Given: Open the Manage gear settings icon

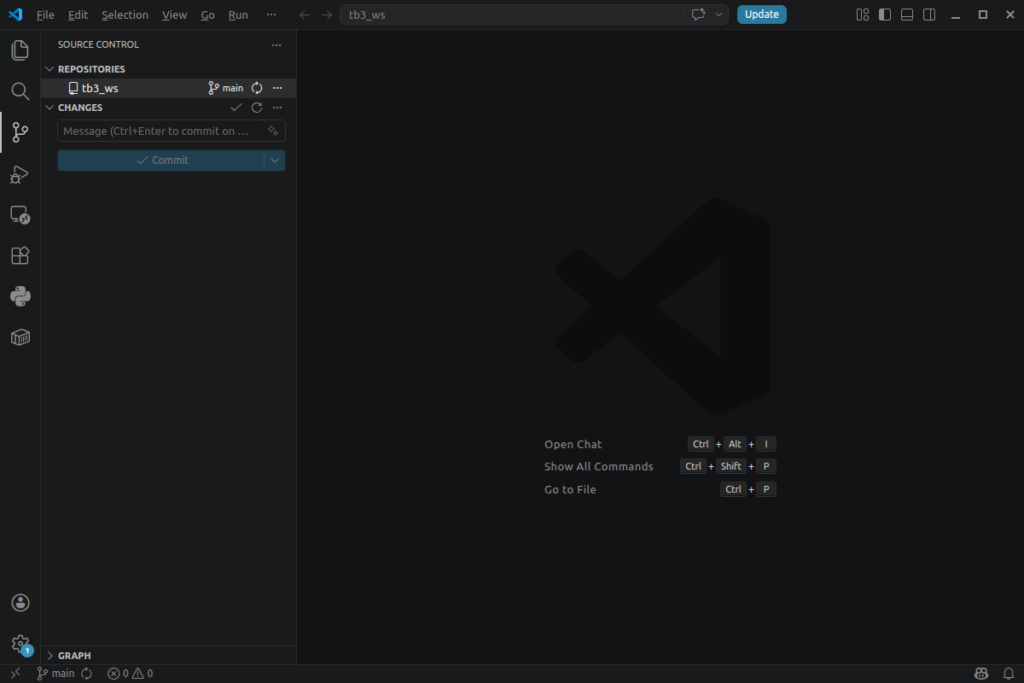Looking at the screenshot, I should pyautogui.click(x=20, y=644).
